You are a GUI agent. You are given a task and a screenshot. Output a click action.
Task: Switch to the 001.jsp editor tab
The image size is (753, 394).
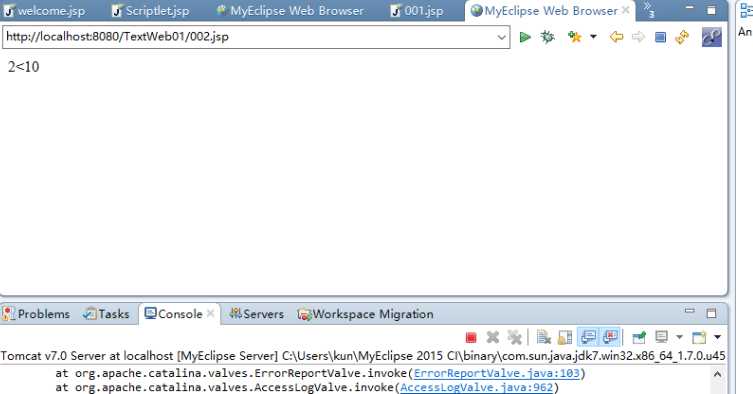417,11
